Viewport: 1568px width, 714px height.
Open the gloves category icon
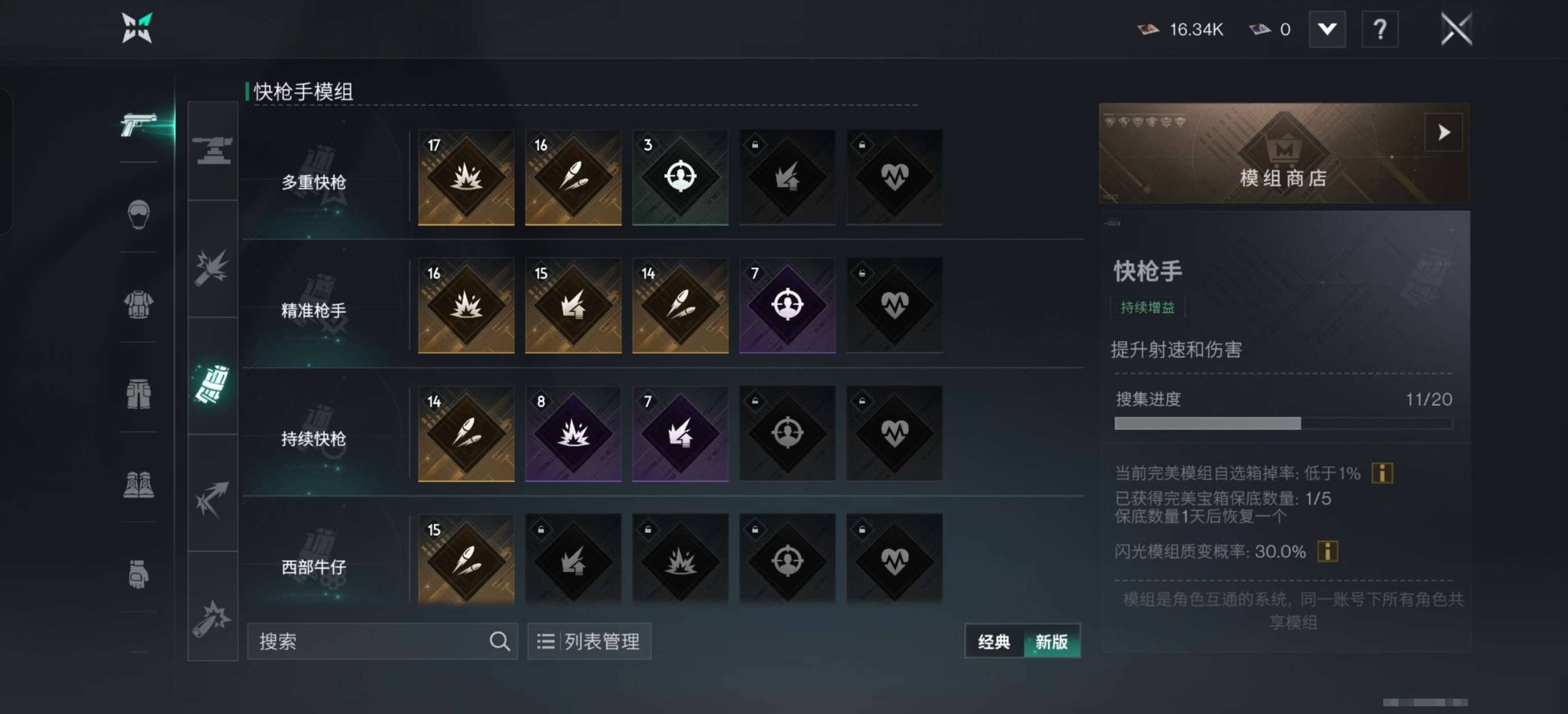138,574
